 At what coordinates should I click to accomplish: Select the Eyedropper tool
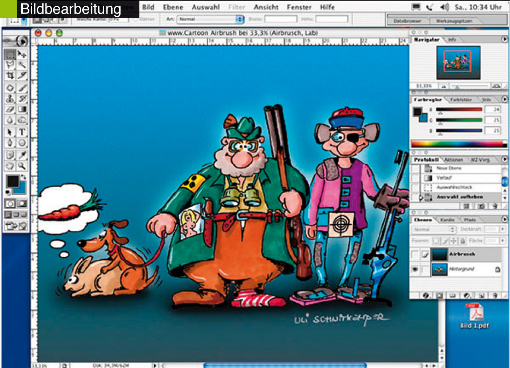click(x=22, y=155)
